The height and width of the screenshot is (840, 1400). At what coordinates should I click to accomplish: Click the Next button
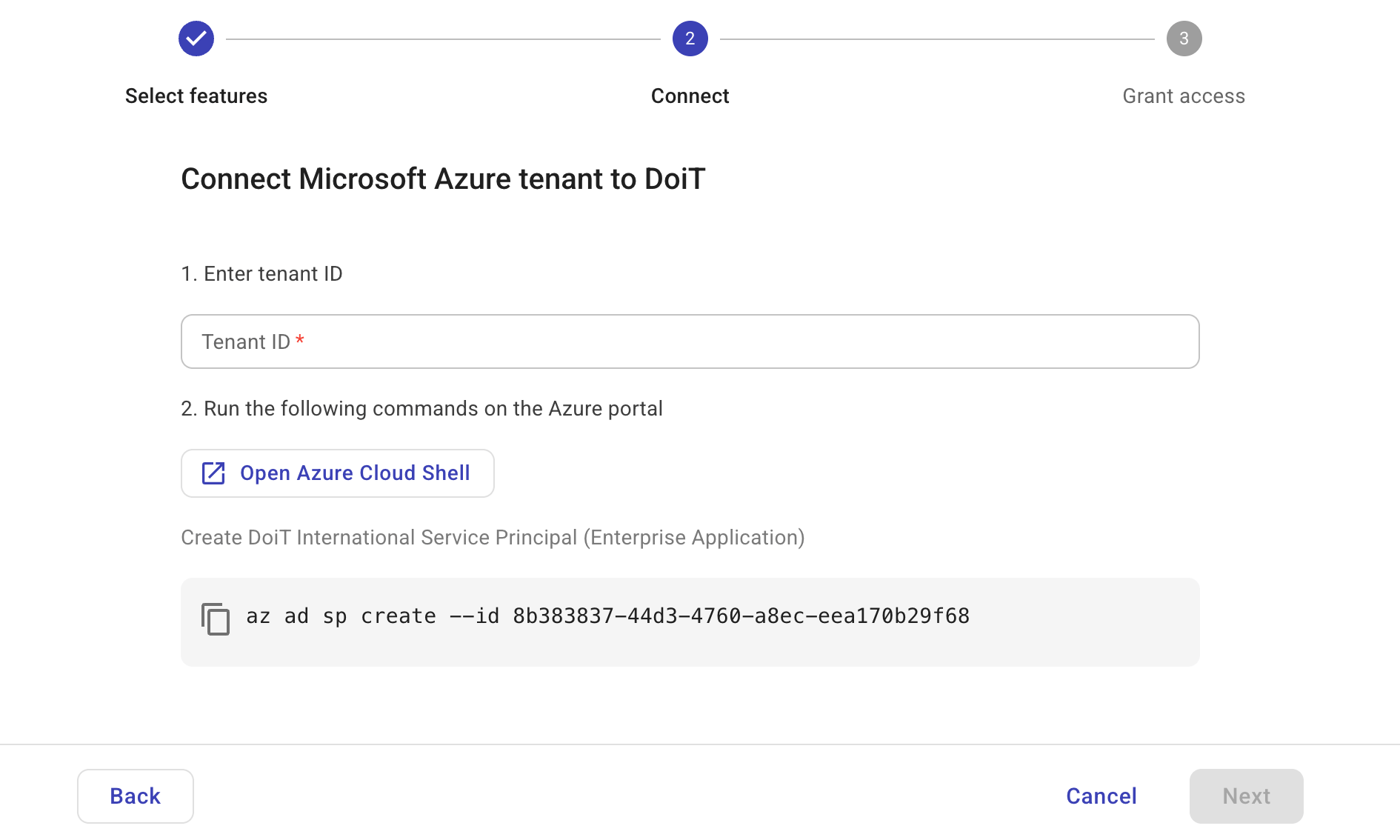coord(1246,796)
